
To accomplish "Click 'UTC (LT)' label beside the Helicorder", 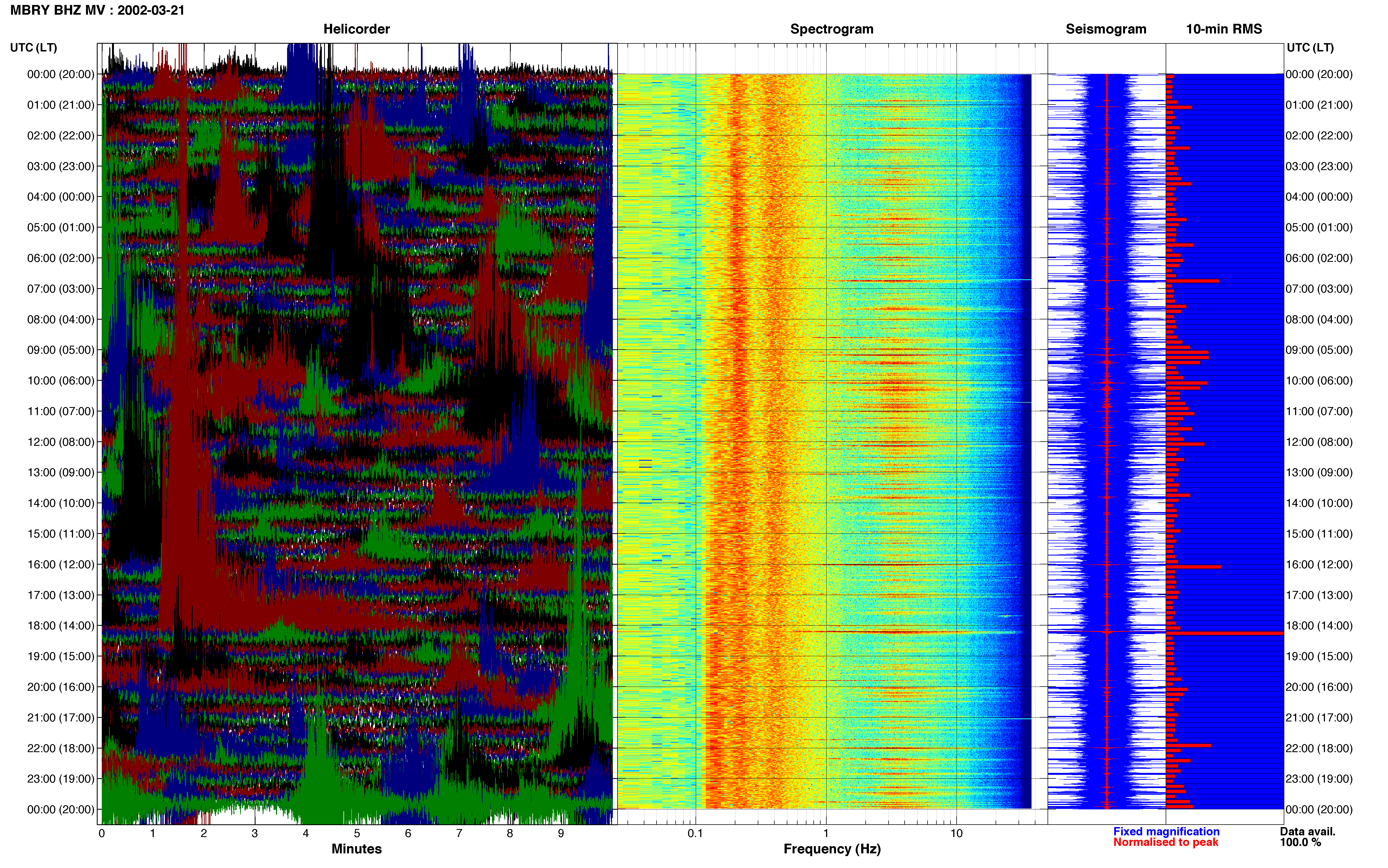I will 33,48.
